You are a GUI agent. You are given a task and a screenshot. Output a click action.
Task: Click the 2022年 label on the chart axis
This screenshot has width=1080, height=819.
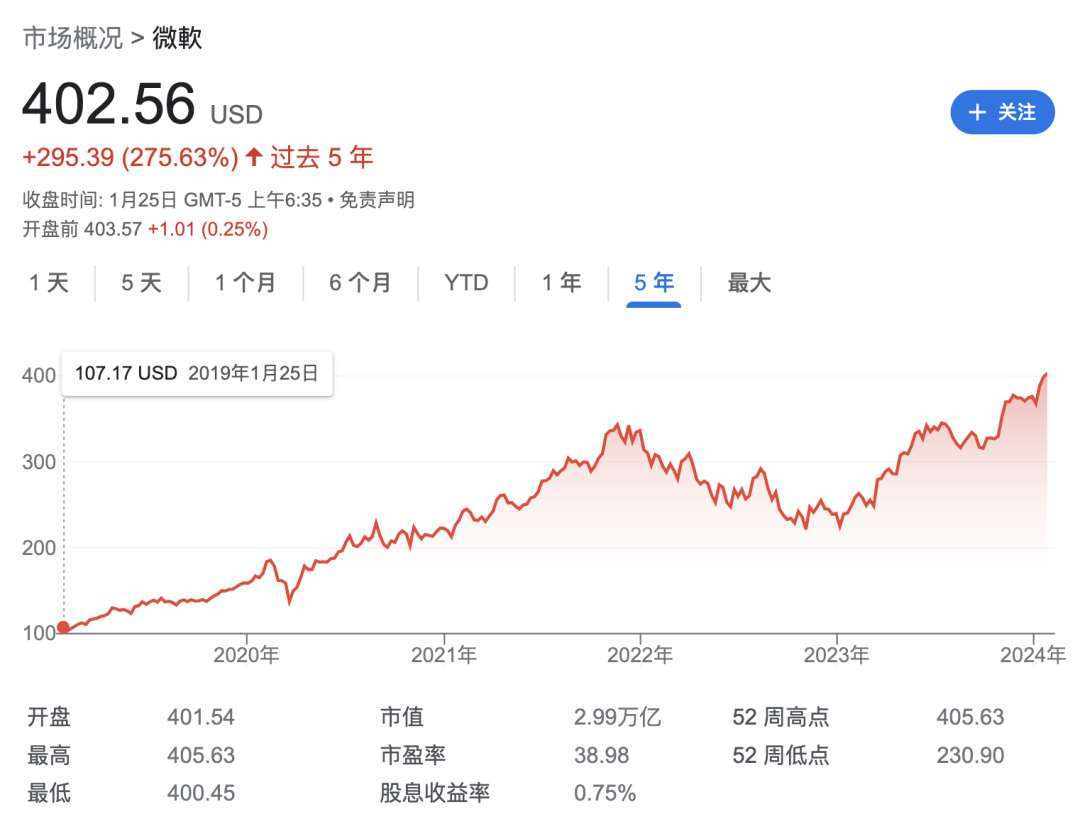[x=640, y=654]
